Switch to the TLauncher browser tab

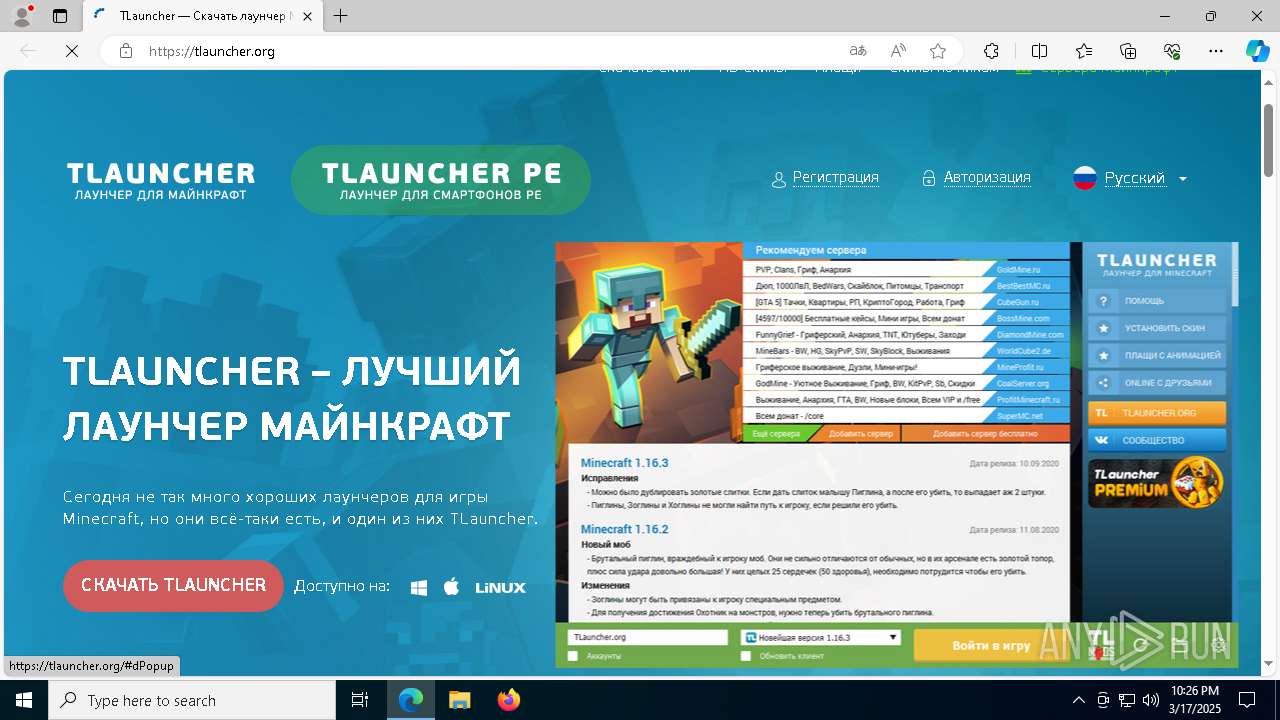click(x=203, y=16)
